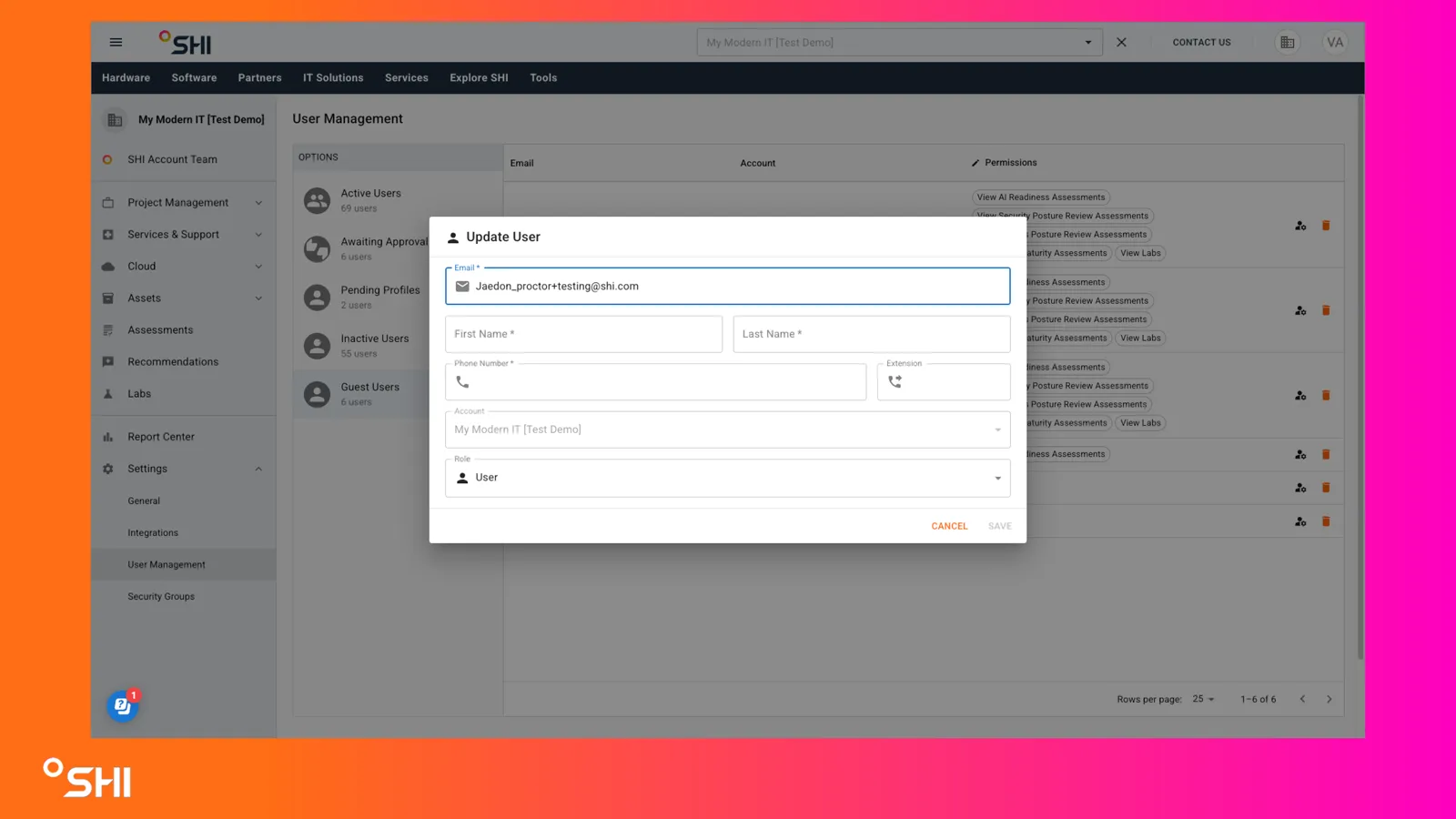This screenshot has width=1456, height=819.
Task: Click the Guest Users avatar icon
Action: click(x=317, y=394)
